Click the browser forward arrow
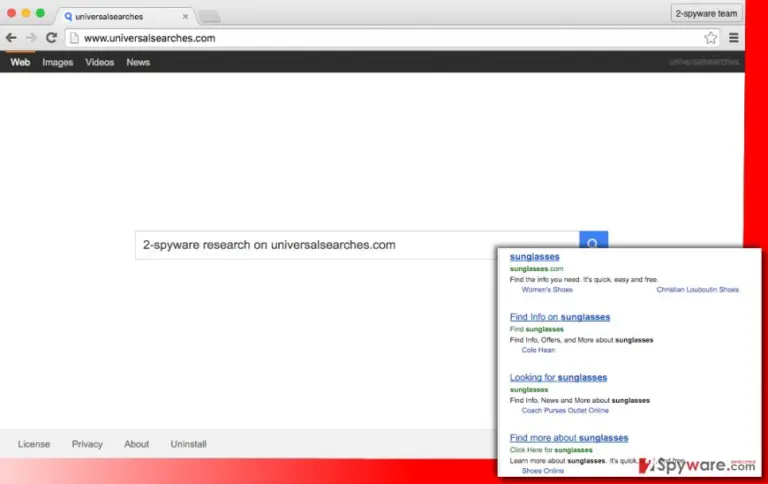Viewport: 768px width, 484px height. pos(31,38)
